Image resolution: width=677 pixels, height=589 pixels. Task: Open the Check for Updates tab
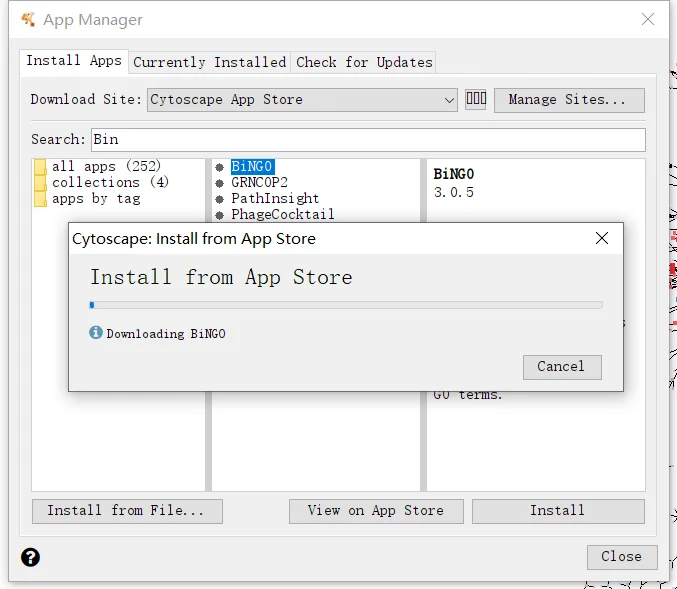tap(364, 63)
